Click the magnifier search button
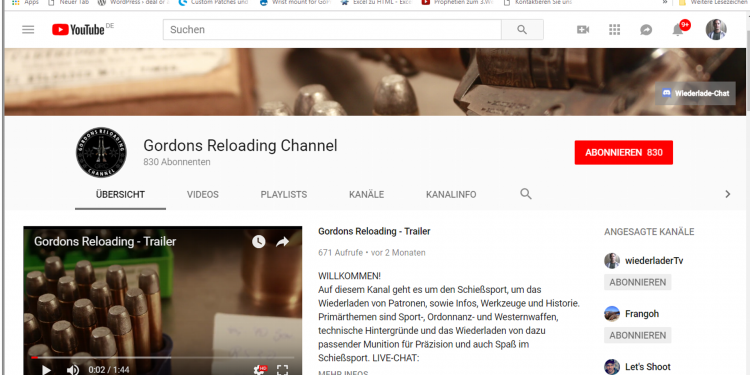Image resolution: width=750 pixels, height=375 pixels. tap(522, 30)
